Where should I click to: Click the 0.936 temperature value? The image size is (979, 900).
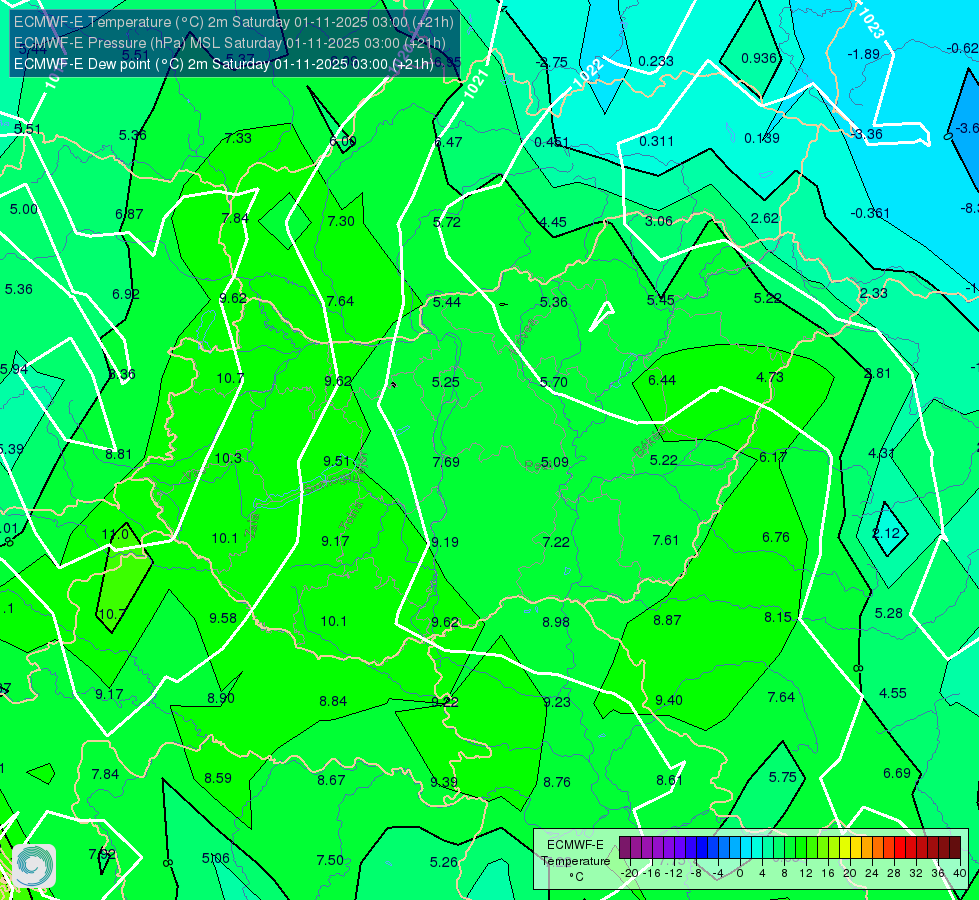click(x=759, y=58)
